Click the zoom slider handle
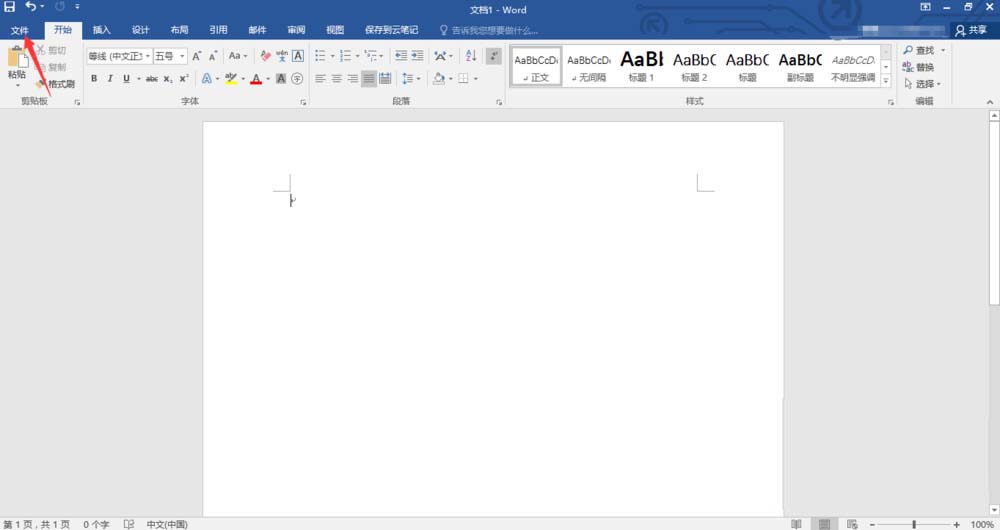The width and height of the screenshot is (1000, 530). pyautogui.click(x=914, y=524)
